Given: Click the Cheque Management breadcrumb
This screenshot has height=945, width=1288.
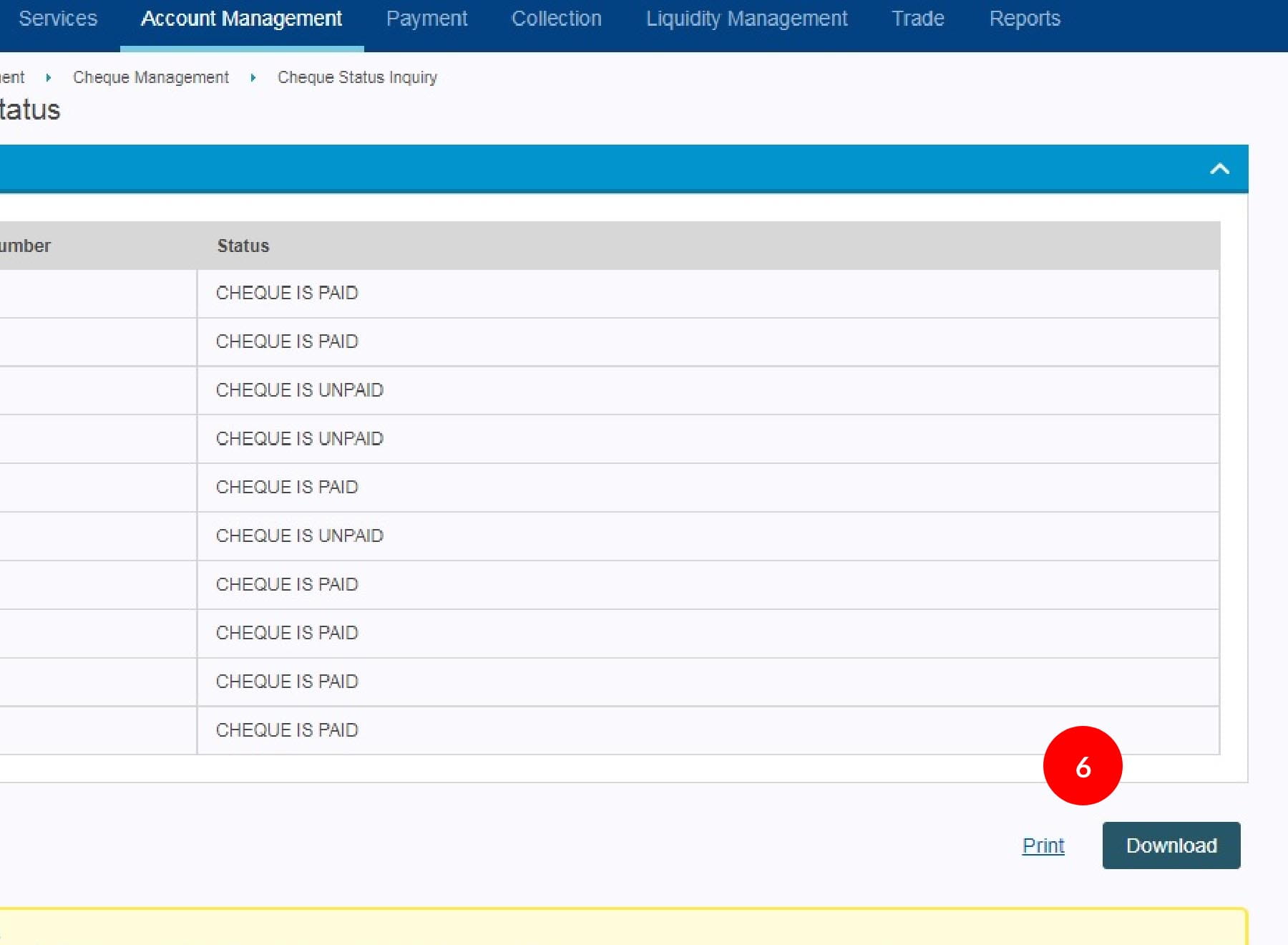Looking at the screenshot, I should [x=151, y=77].
